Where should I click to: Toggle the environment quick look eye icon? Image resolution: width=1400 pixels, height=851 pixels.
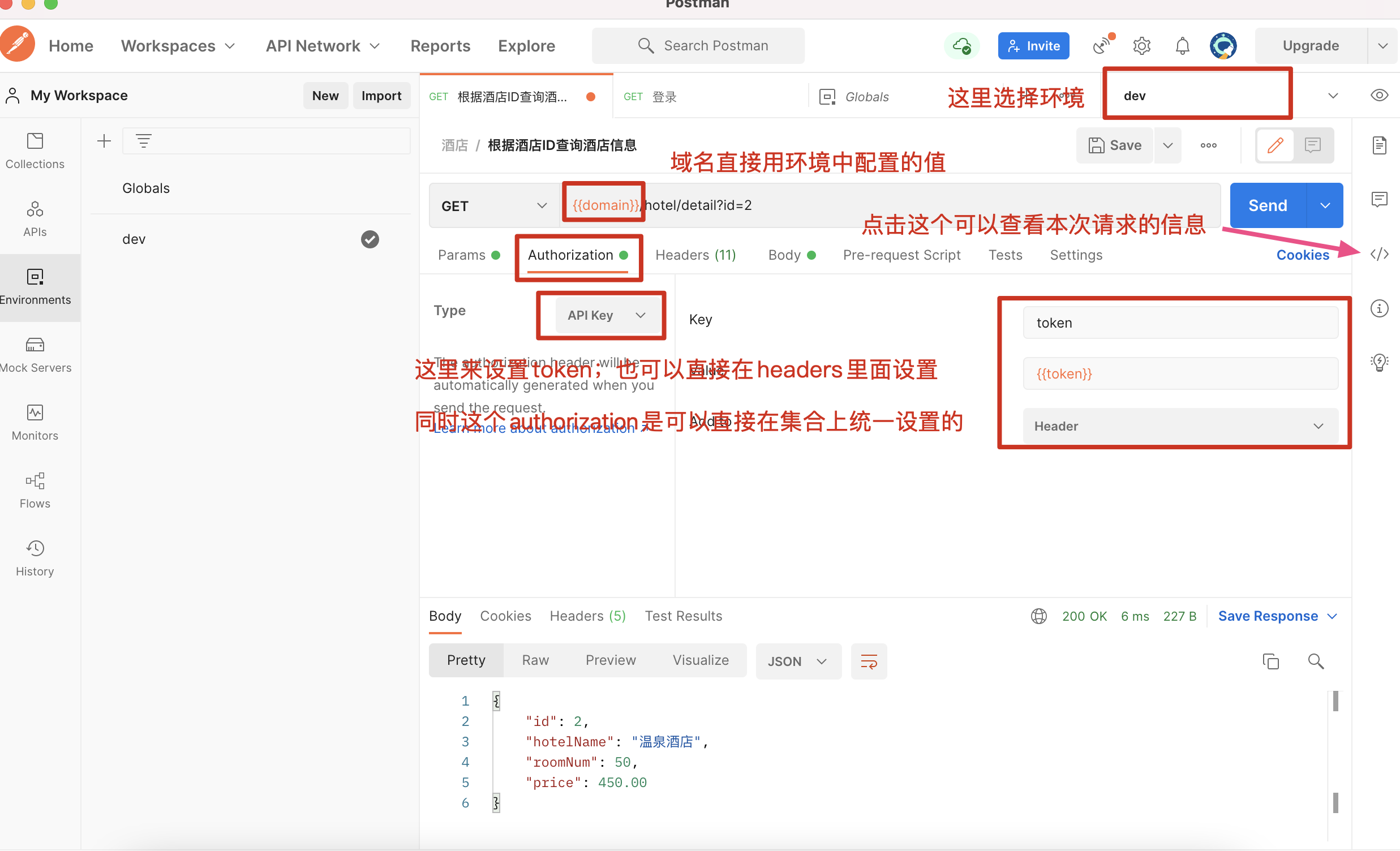point(1379,96)
